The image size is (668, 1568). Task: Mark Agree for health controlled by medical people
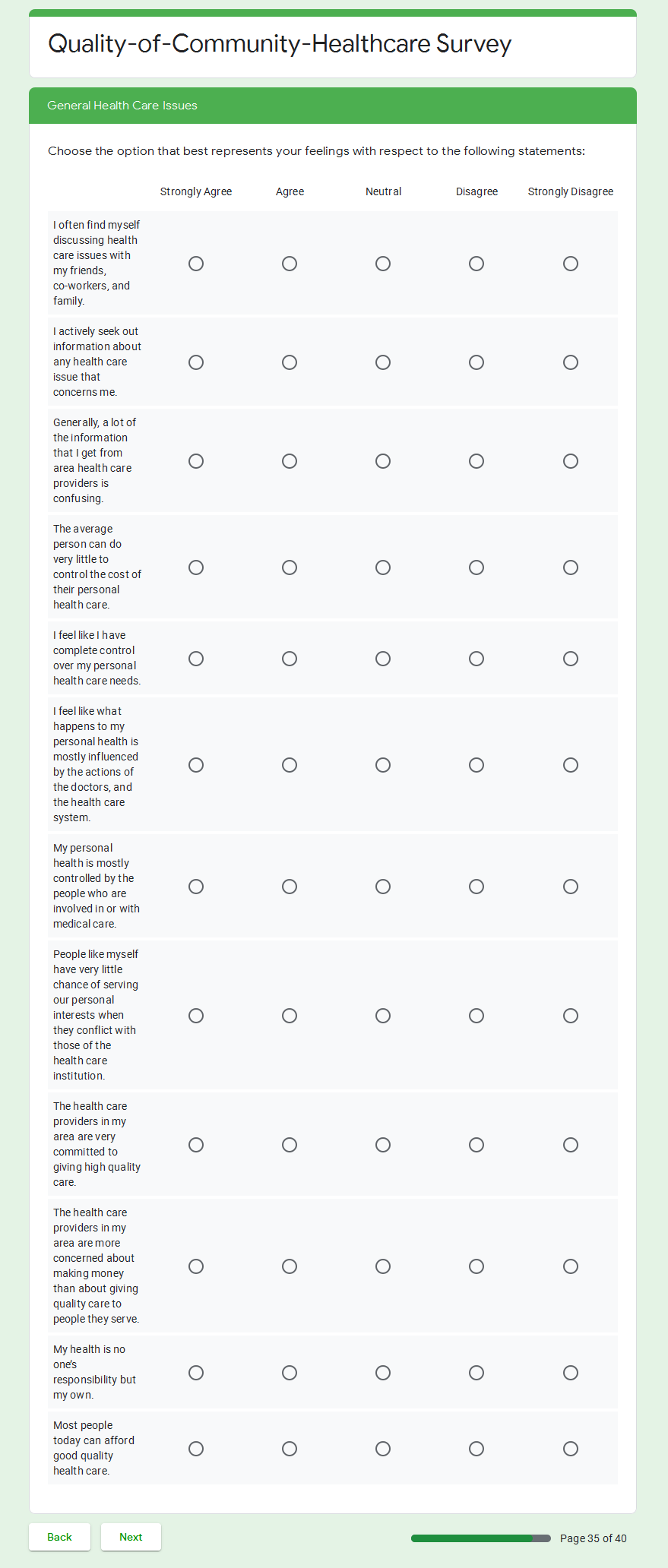pyautogui.click(x=290, y=887)
